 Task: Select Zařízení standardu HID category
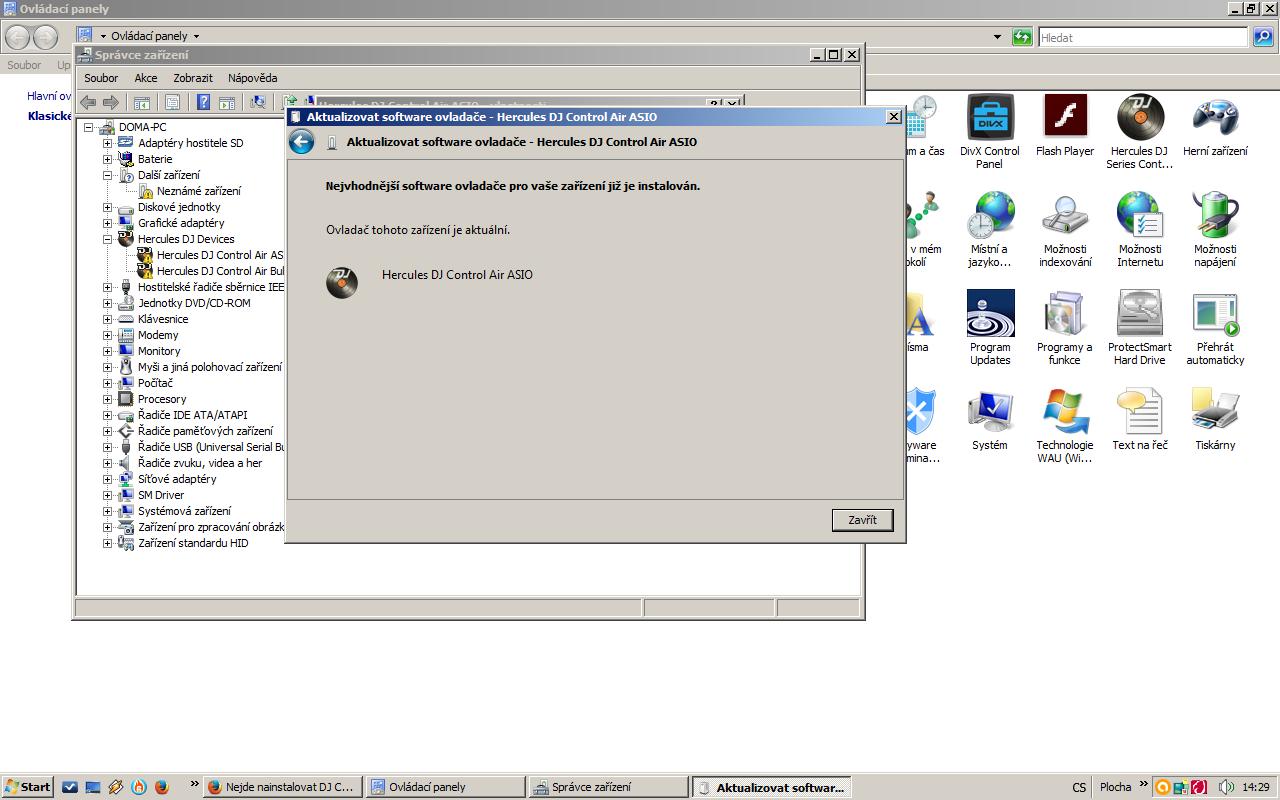[193, 543]
